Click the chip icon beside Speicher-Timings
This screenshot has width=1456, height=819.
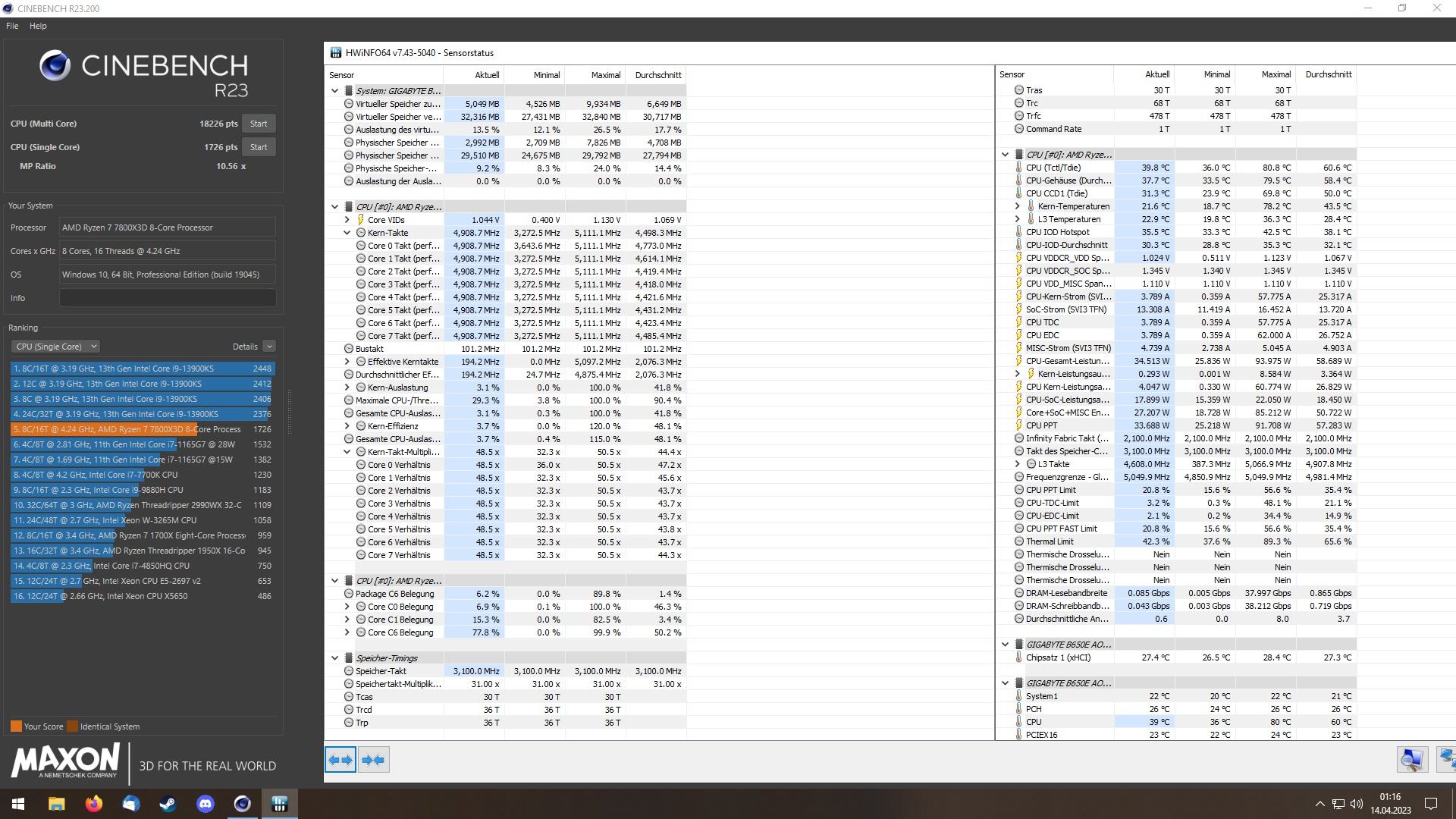point(348,658)
